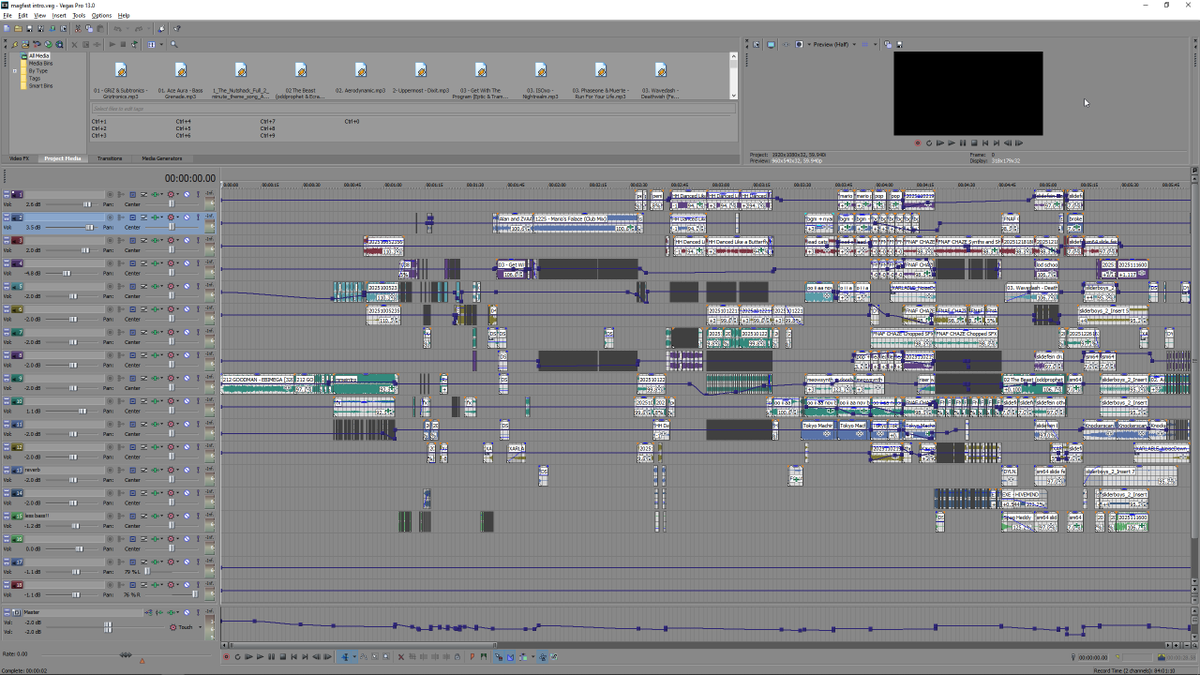Click the 'Select files to edit tags' field
This screenshot has height=675, width=1200.
pos(414,108)
